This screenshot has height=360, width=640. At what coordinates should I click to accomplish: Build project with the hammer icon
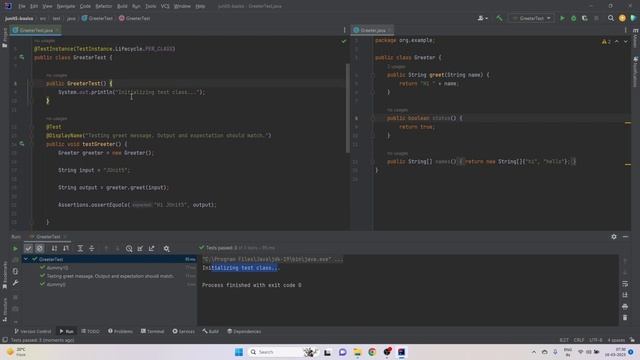pos(499,18)
